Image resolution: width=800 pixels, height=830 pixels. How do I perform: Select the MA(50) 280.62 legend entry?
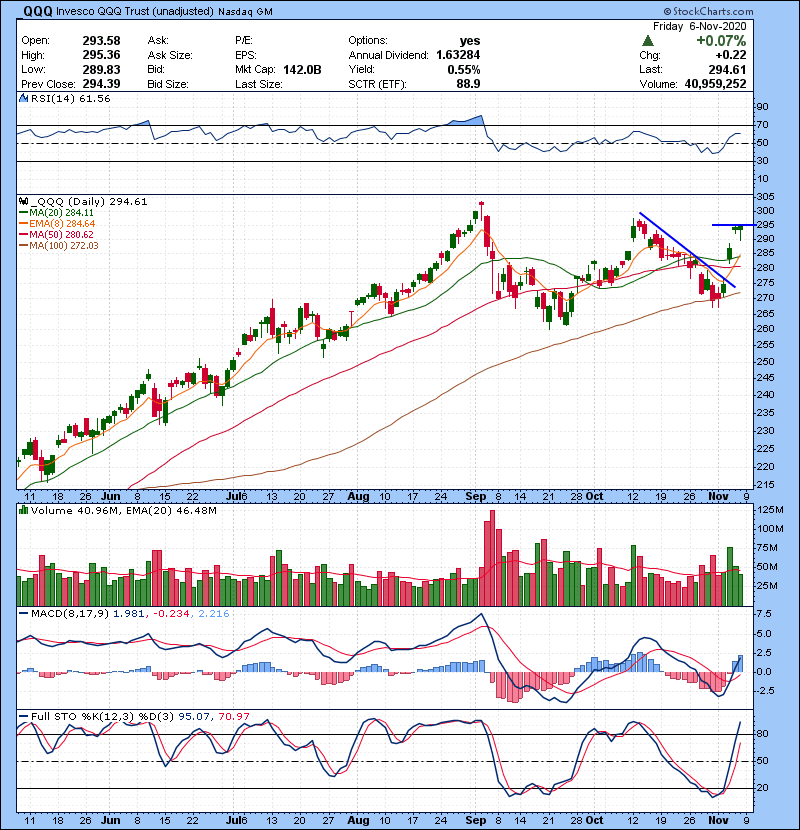coord(56,234)
